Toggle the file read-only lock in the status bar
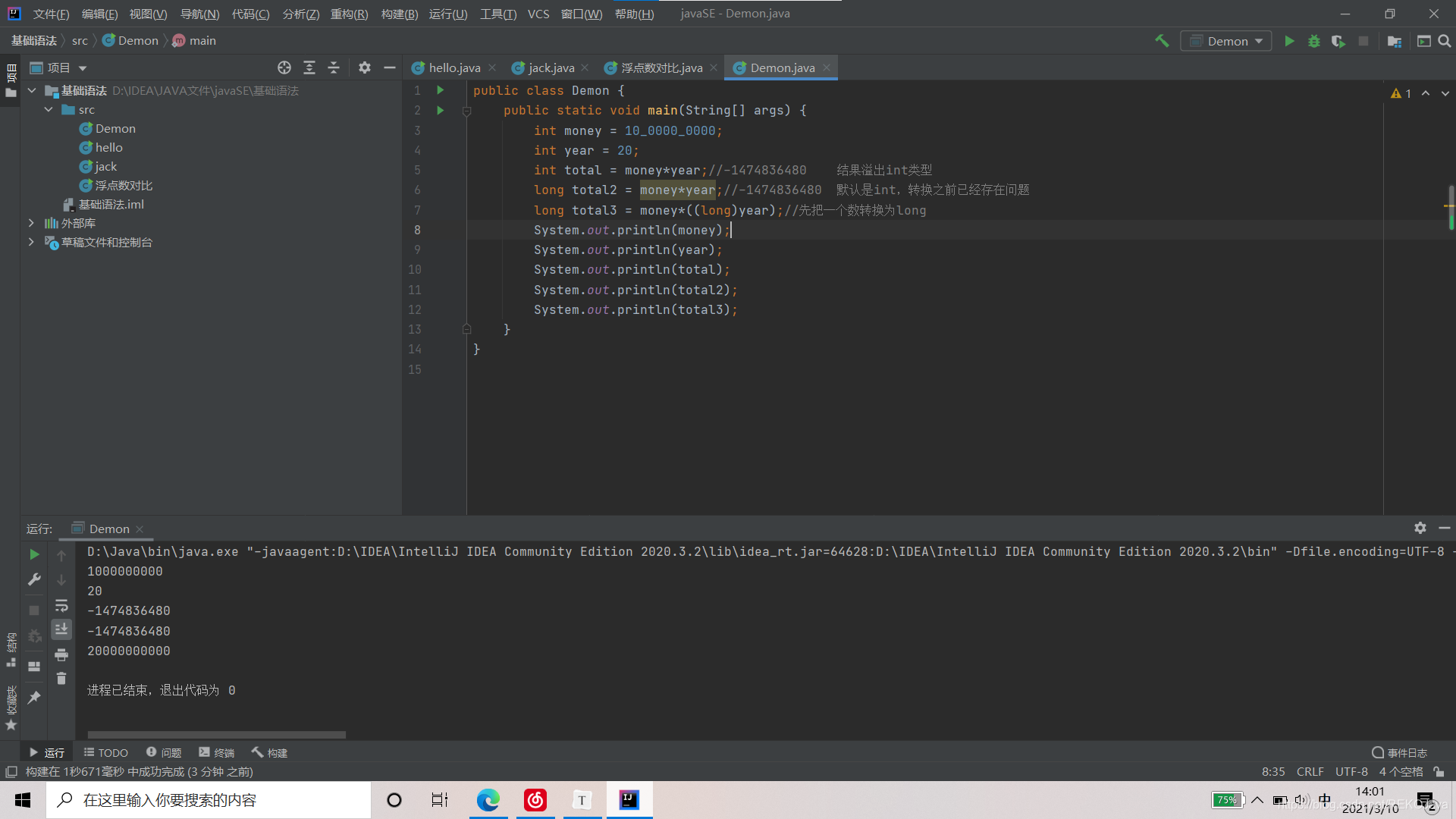The width and height of the screenshot is (1456, 819). click(1439, 771)
